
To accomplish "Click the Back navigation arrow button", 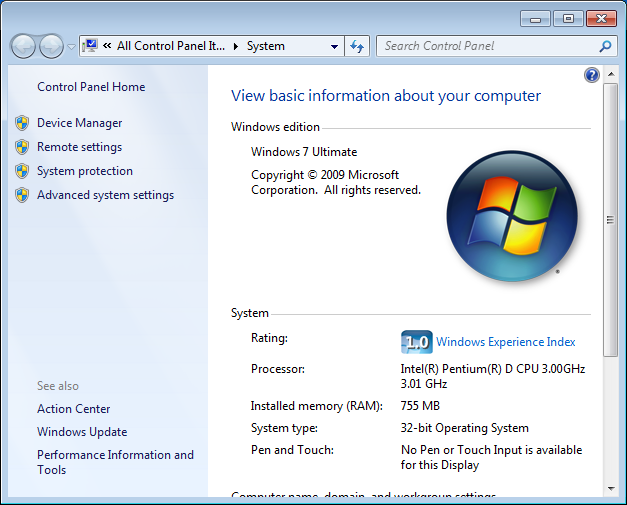I will [23, 46].
